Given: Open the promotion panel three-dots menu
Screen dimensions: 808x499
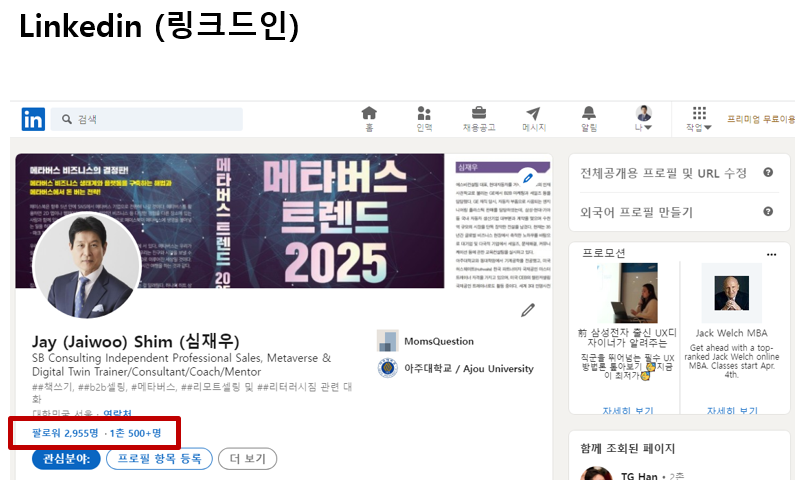Looking at the screenshot, I should (771, 254).
